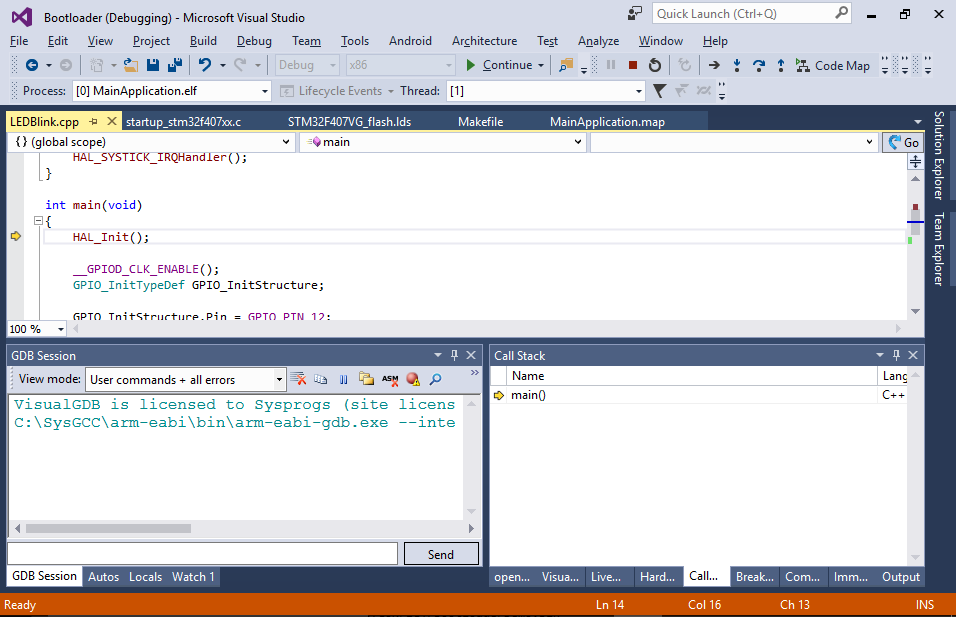This screenshot has height=617, width=956.
Task: Click the thread filter funnel icon
Action: 659,91
